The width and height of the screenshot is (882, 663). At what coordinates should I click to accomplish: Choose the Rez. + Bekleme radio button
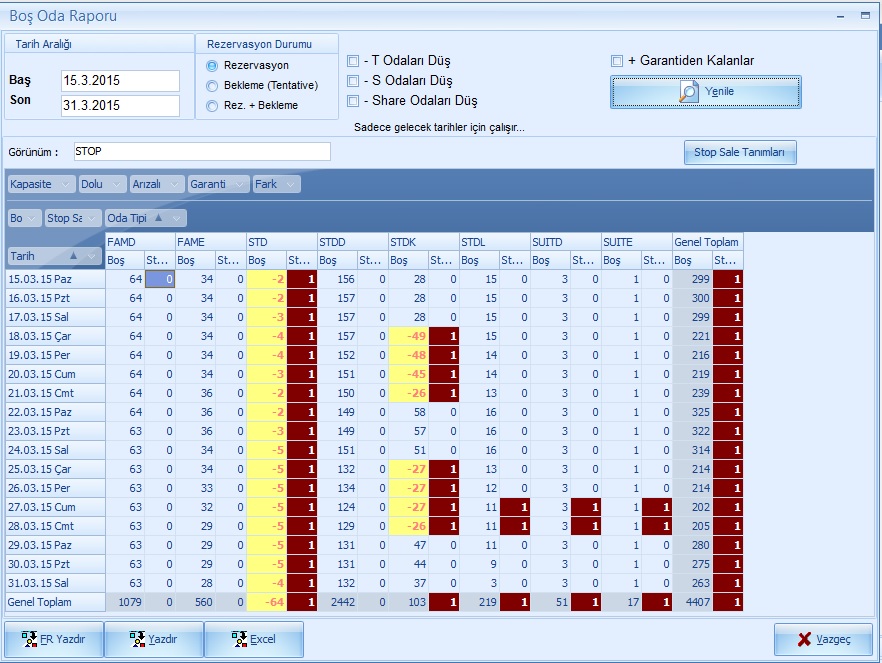pyautogui.click(x=212, y=105)
